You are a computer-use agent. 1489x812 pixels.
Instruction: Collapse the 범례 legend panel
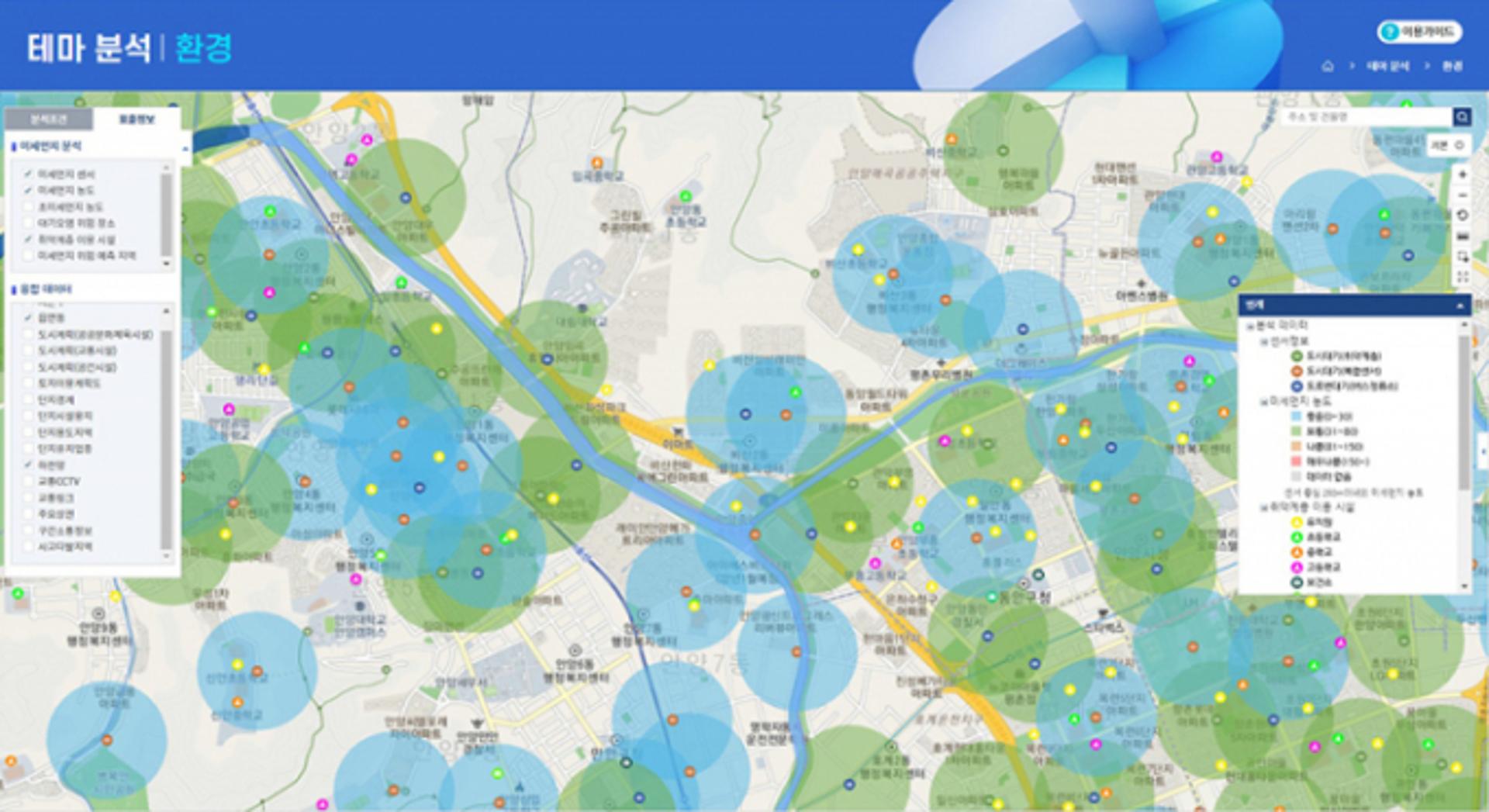pyautogui.click(x=1460, y=306)
